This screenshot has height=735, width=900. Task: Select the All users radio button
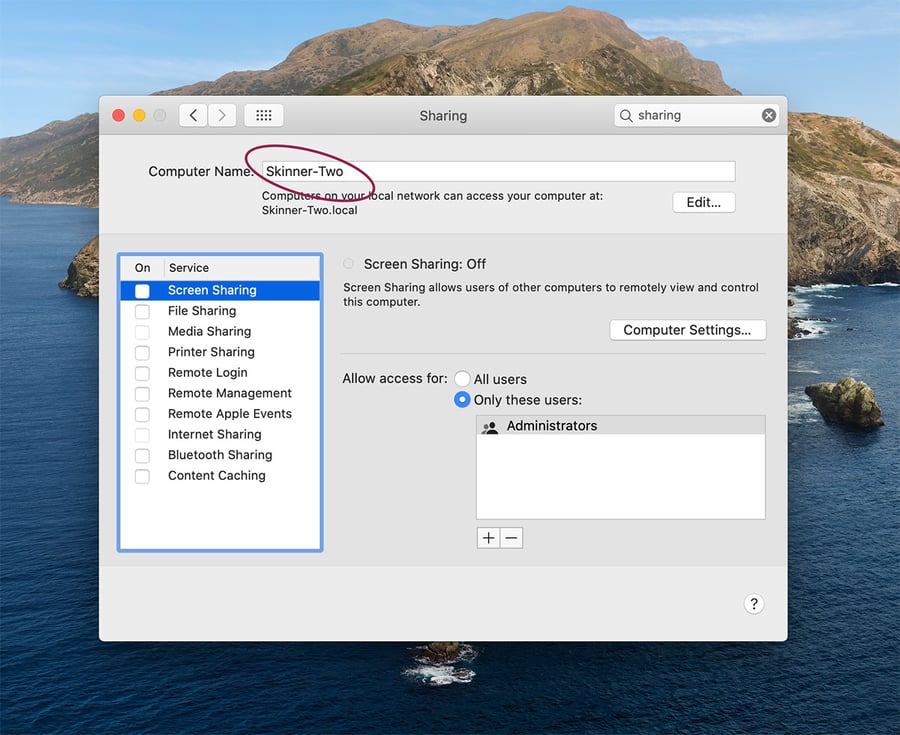[462, 378]
